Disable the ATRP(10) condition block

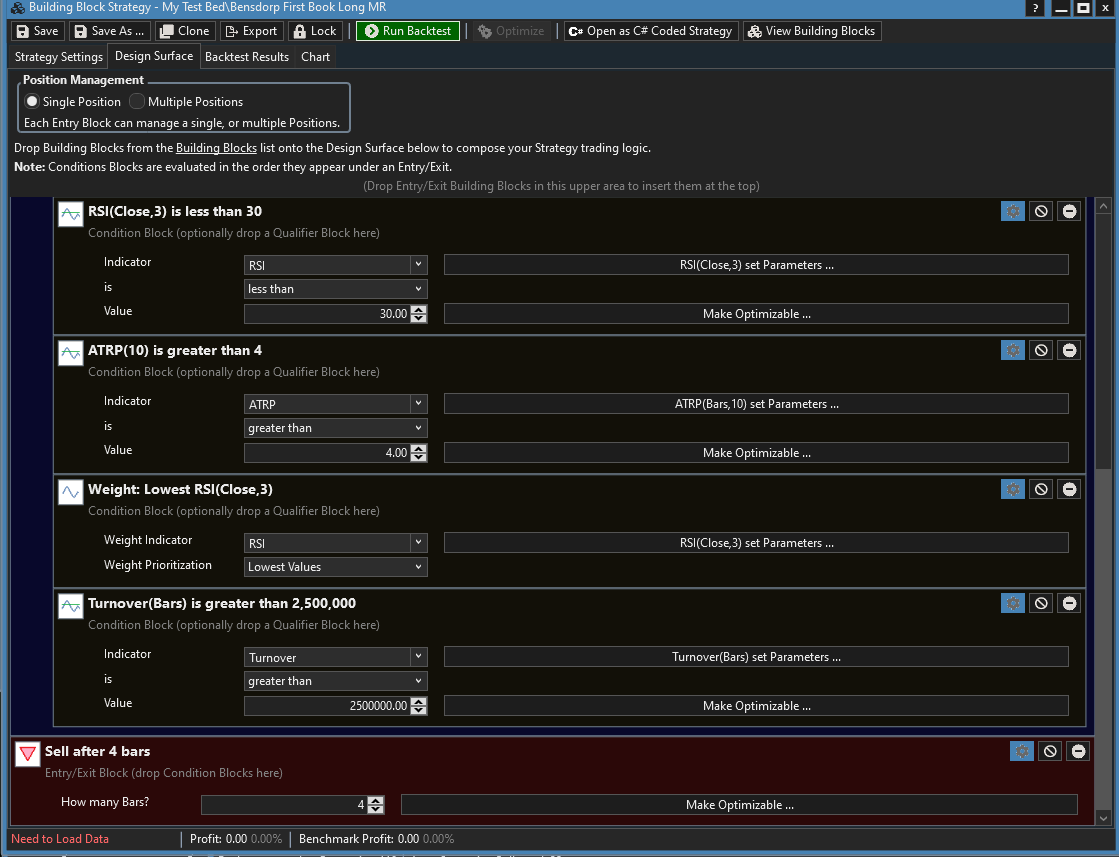click(1041, 350)
